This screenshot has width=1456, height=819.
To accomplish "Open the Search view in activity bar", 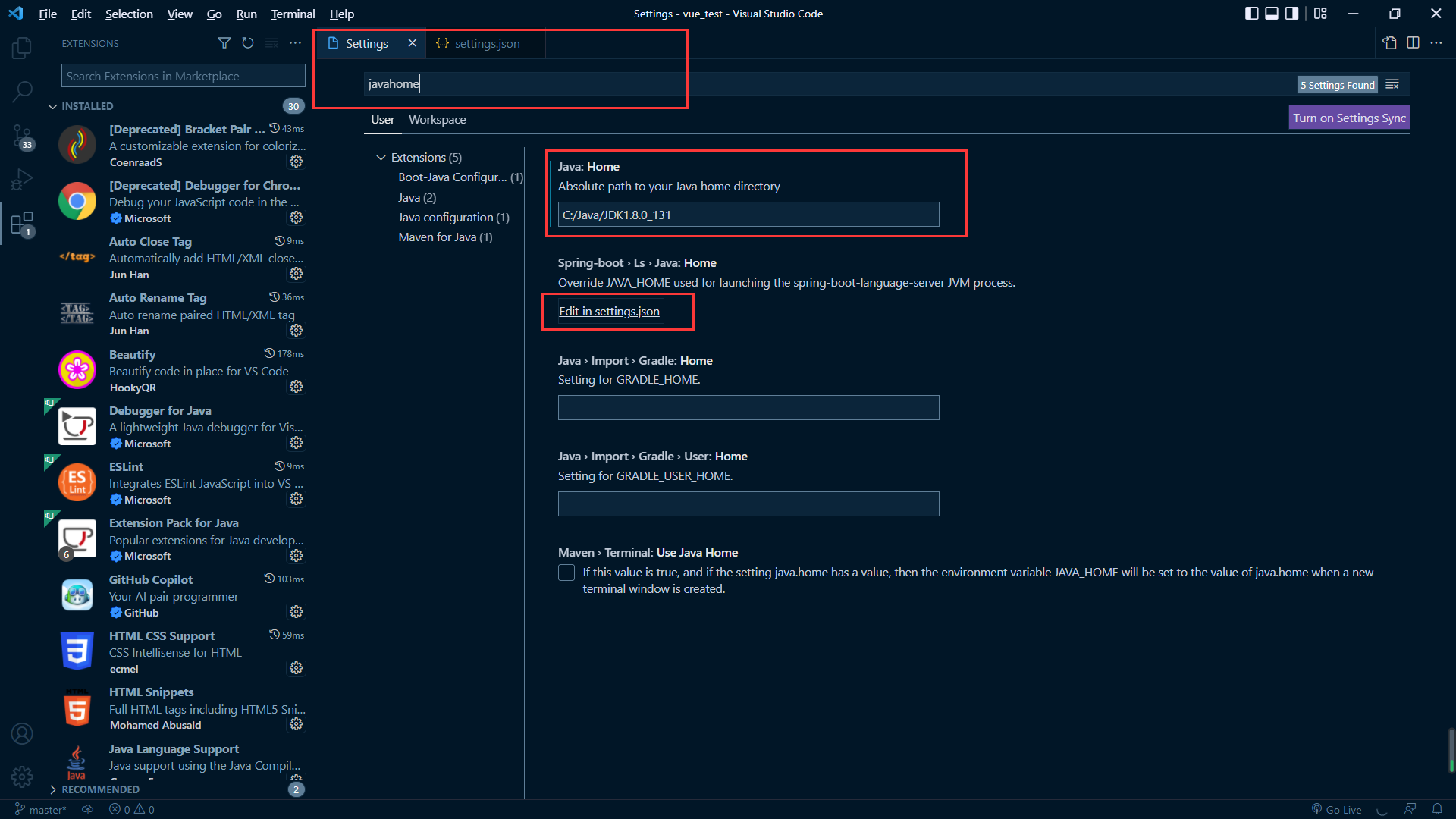I will pyautogui.click(x=22, y=92).
